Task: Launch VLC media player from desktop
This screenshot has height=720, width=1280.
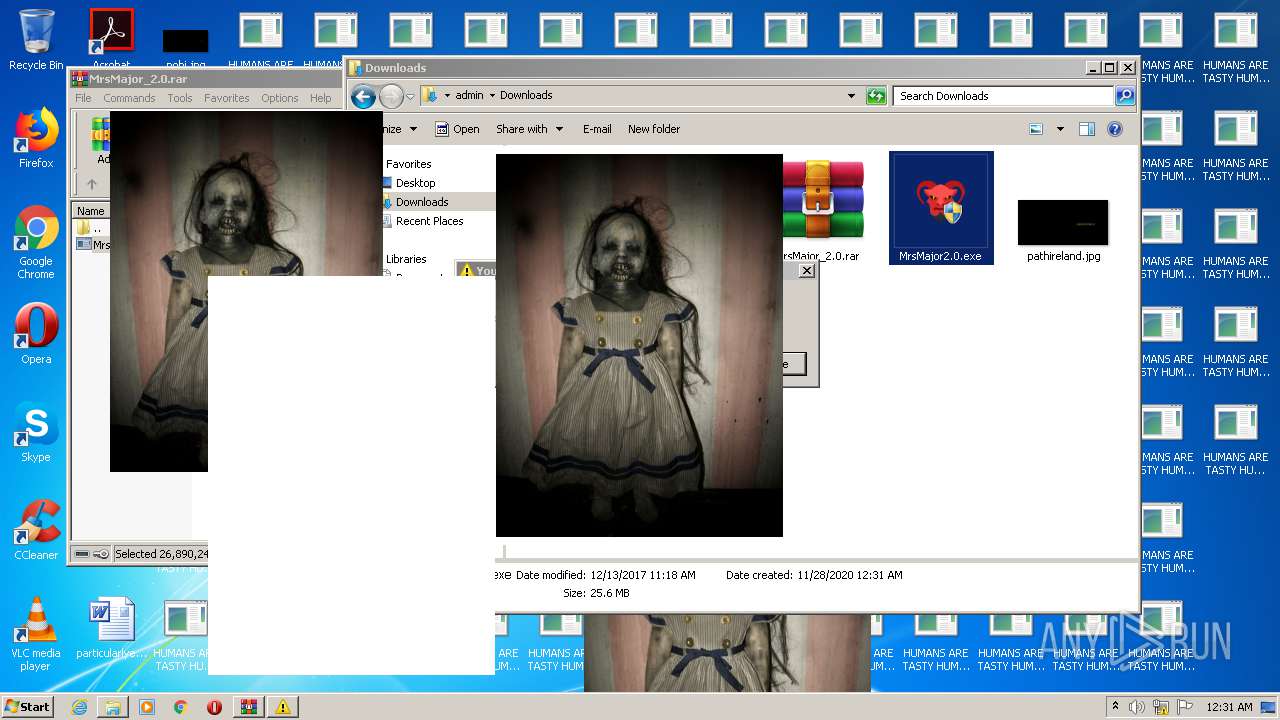Action: tap(36, 634)
